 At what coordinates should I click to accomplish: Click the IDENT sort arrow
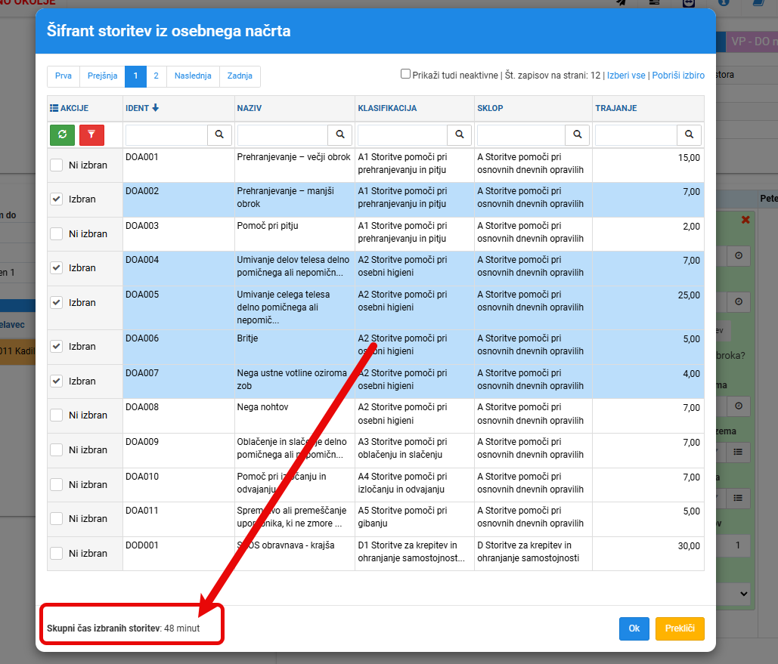point(155,108)
